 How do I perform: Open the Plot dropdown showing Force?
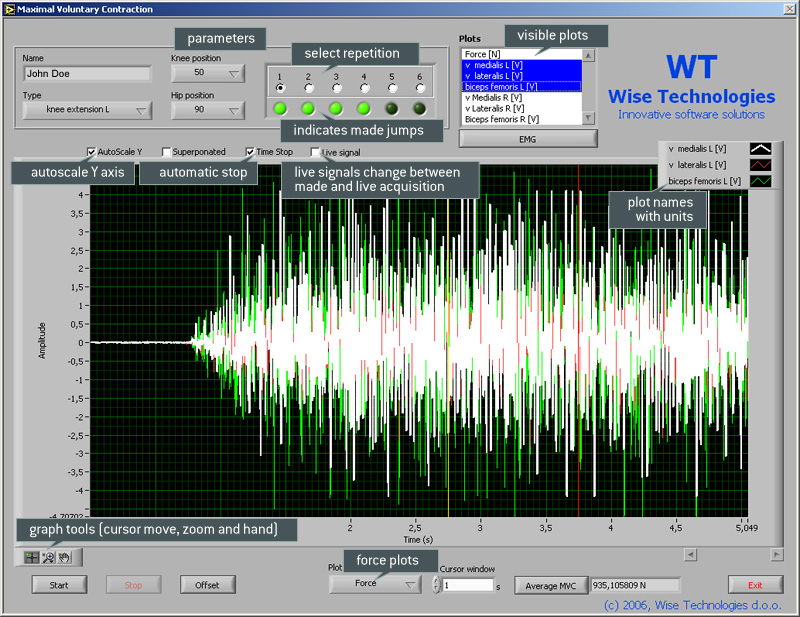pyautogui.click(x=375, y=584)
